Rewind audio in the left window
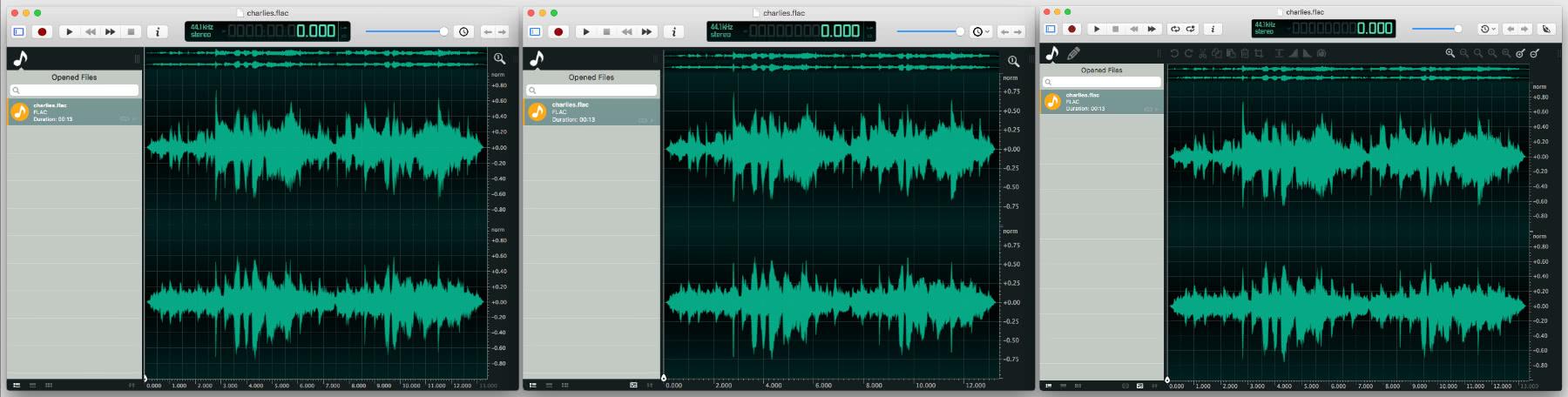Image resolution: width=1568 pixels, height=397 pixels. coord(90,31)
